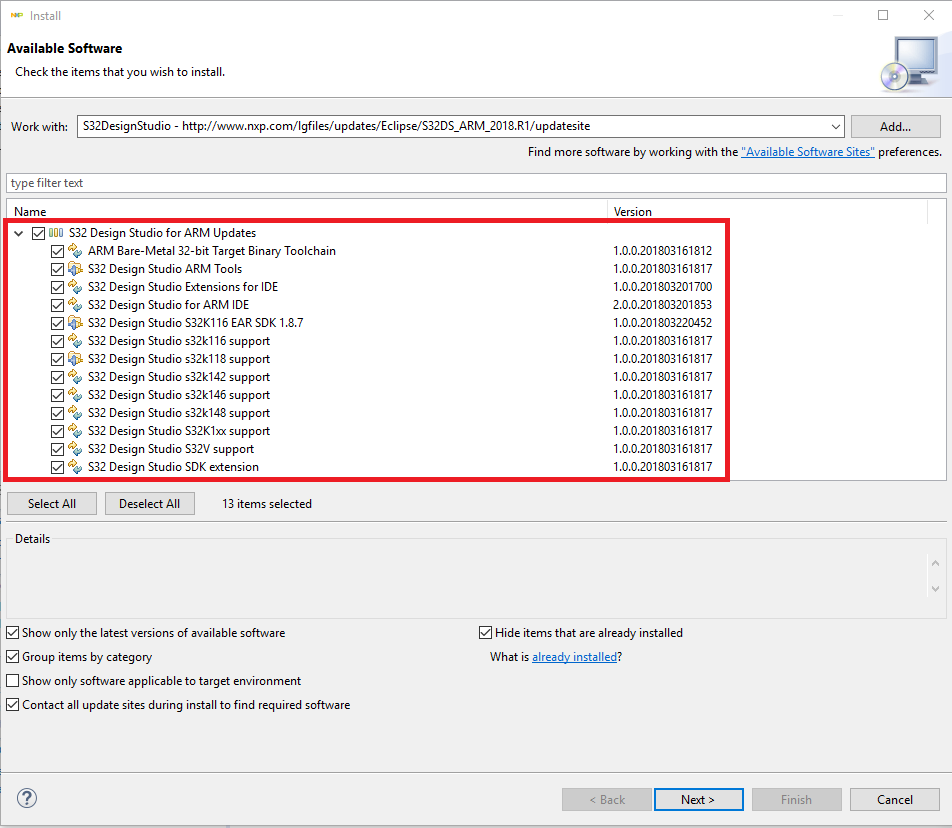Click the feature icon beside ARM Bare-Metal 32-bit Target Binary Toolchain

(75, 251)
